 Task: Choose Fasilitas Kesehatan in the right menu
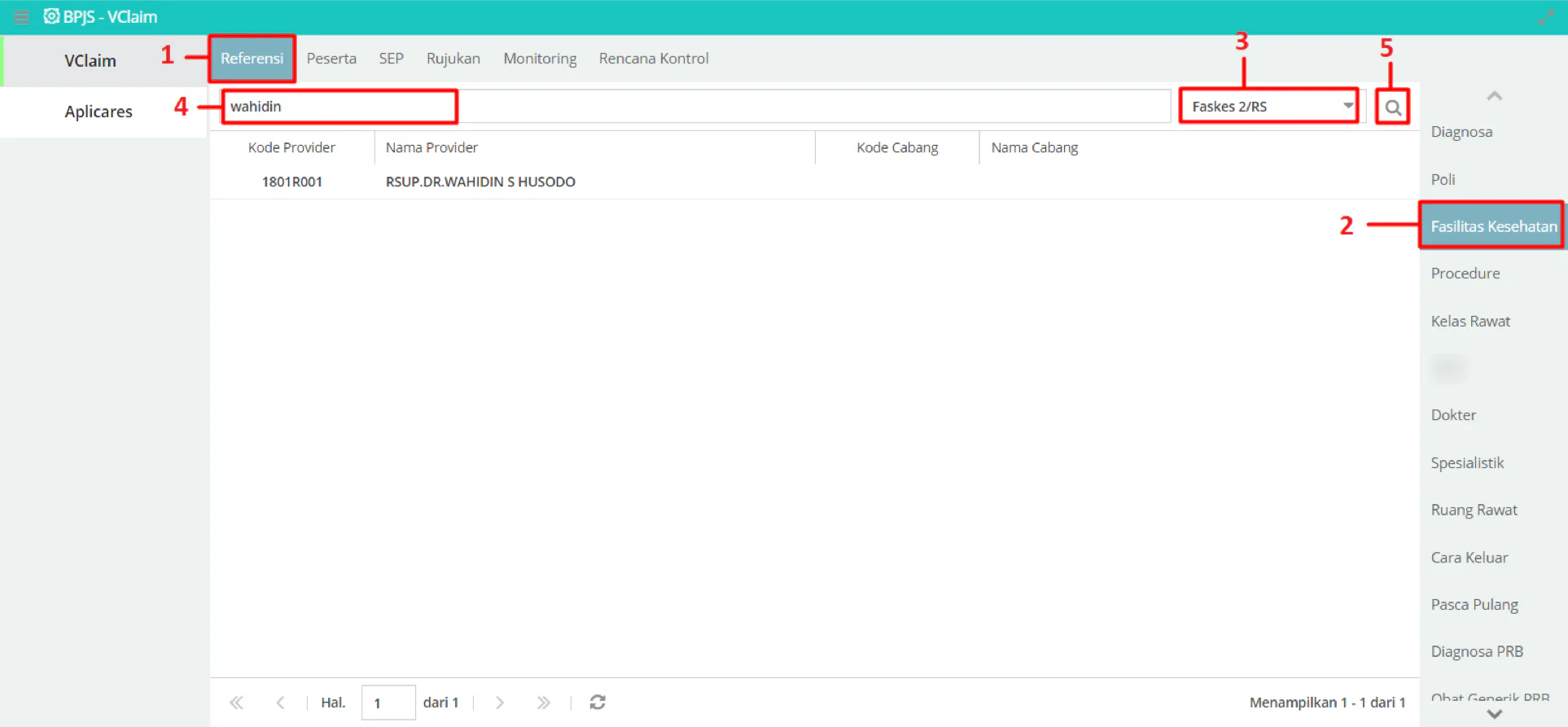click(x=1494, y=226)
